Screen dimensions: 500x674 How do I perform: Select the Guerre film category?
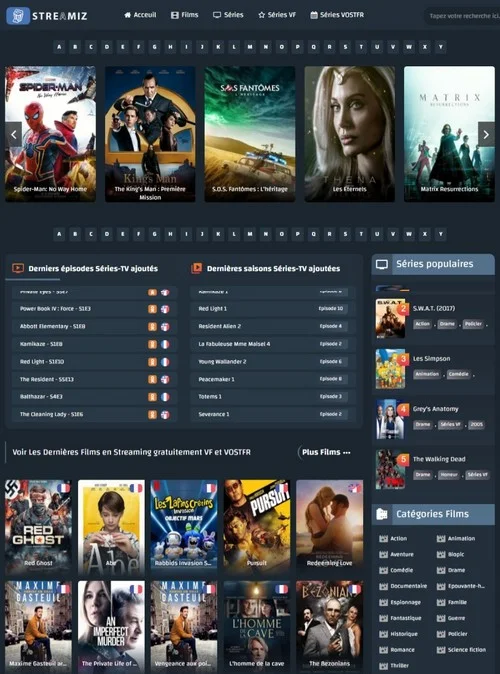[x=451, y=618]
